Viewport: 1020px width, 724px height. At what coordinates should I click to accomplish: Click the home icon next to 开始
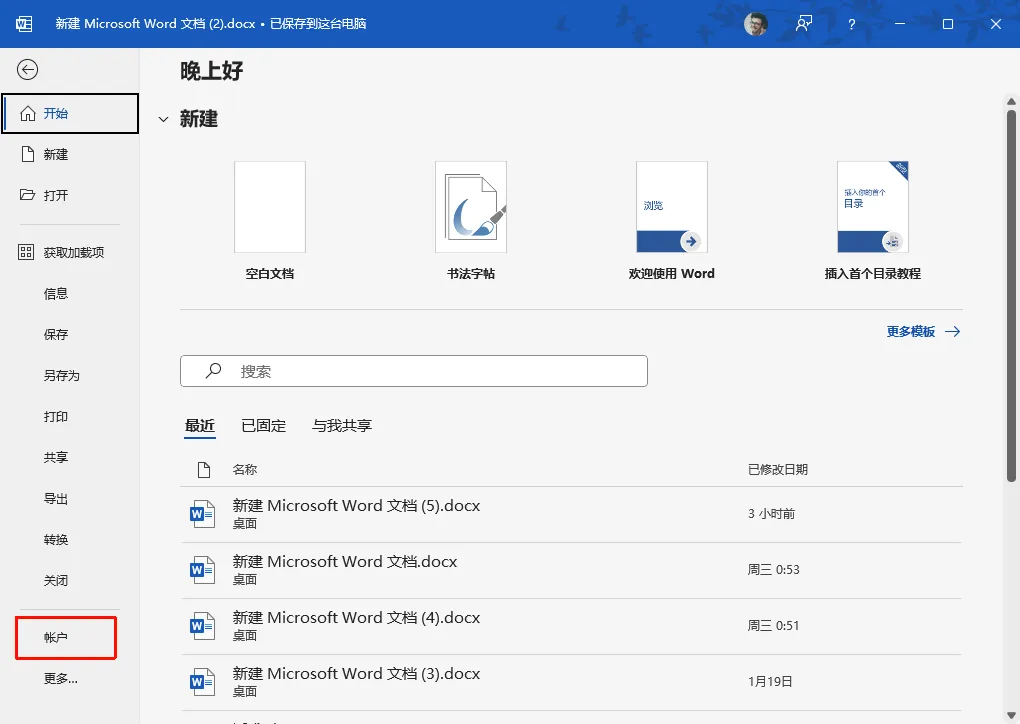(27, 113)
